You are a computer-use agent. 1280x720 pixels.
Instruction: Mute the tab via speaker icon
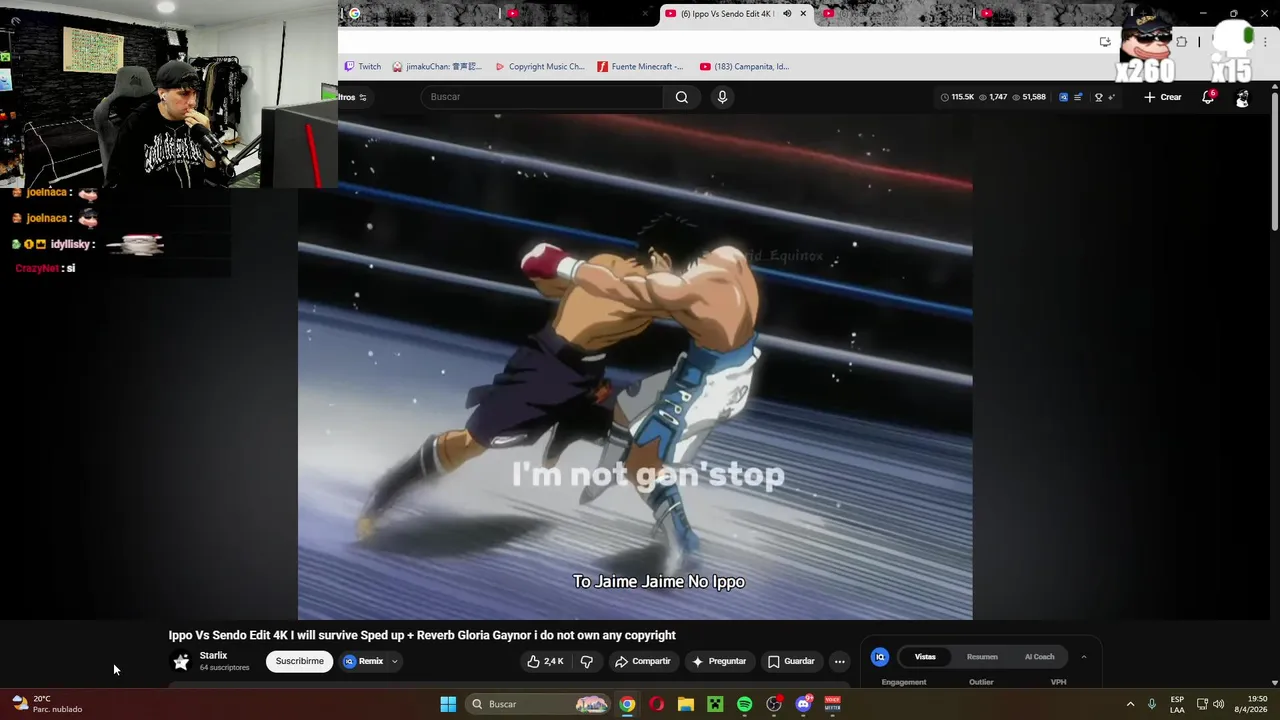[x=787, y=13]
